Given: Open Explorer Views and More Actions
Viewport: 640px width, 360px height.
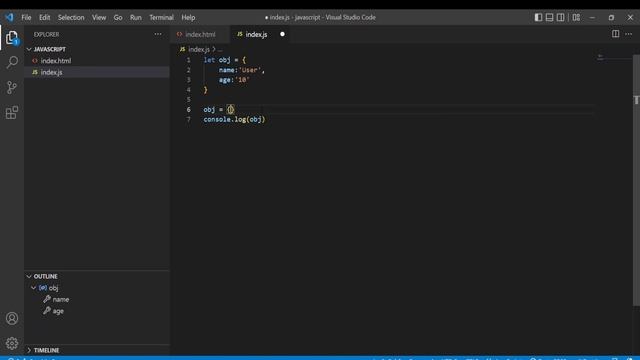Looking at the screenshot, I should coord(158,34).
